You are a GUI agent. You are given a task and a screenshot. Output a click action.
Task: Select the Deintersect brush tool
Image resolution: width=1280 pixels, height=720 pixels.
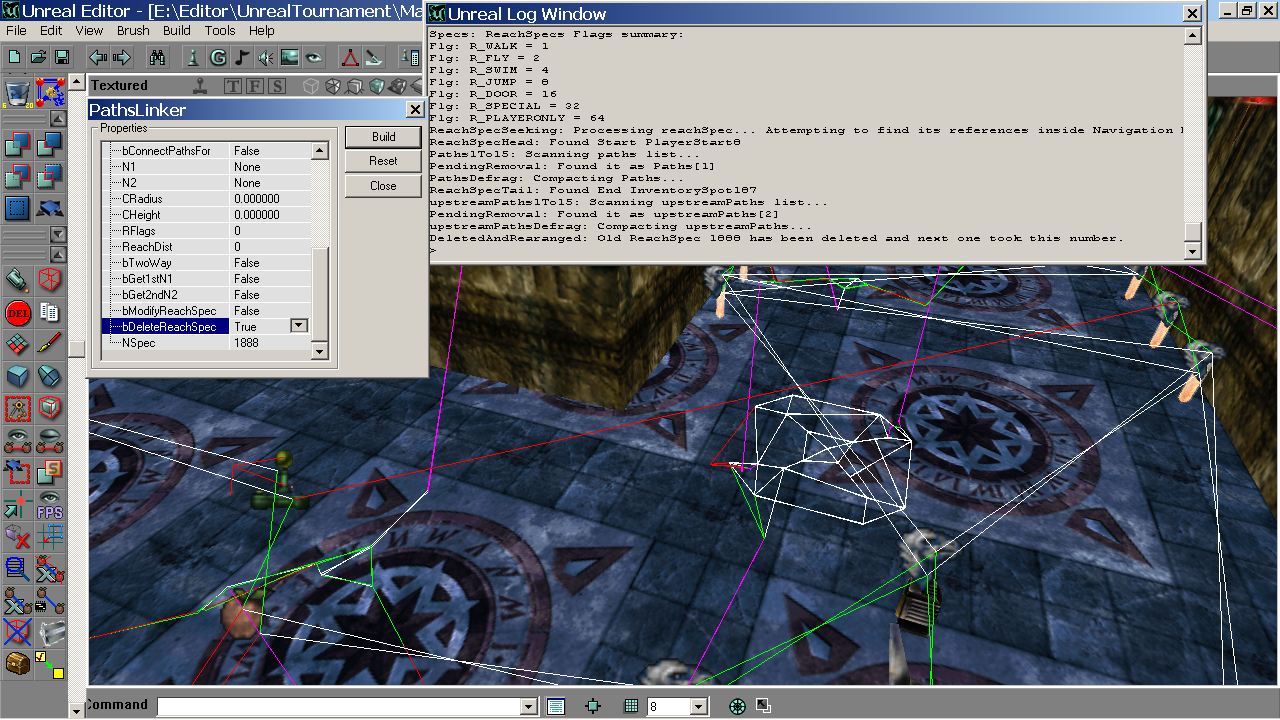[x=49, y=177]
